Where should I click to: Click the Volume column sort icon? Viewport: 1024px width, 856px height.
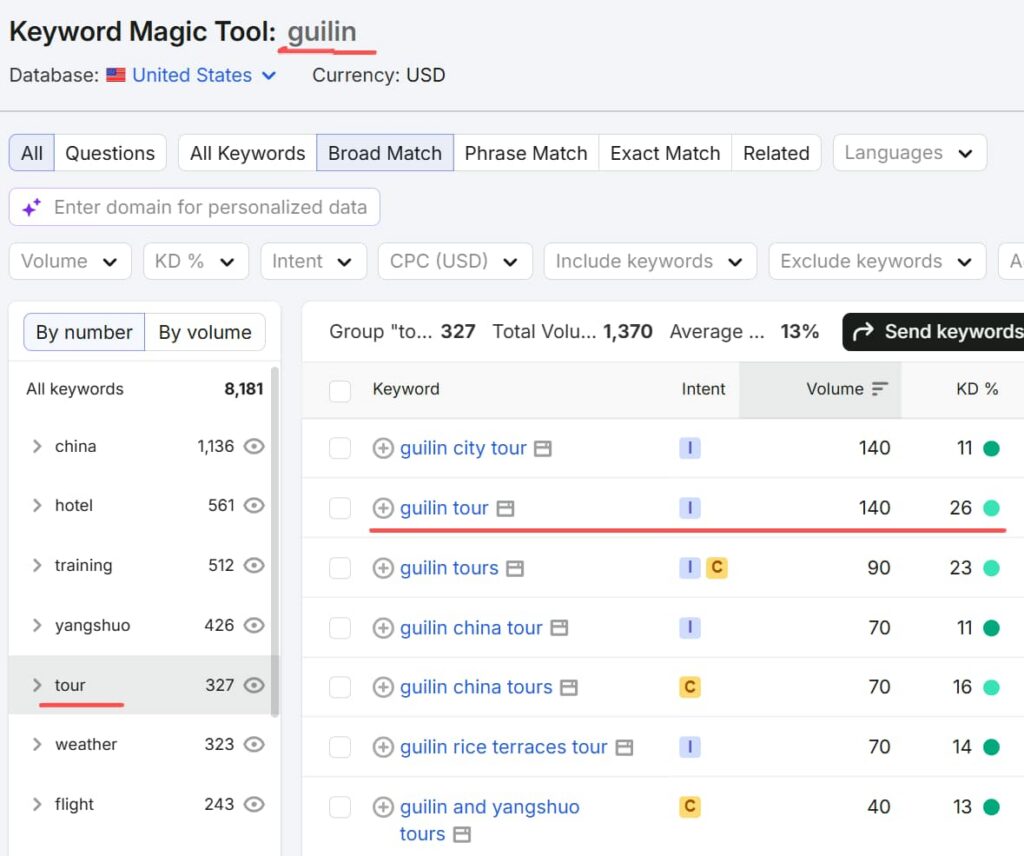coord(880,389)
